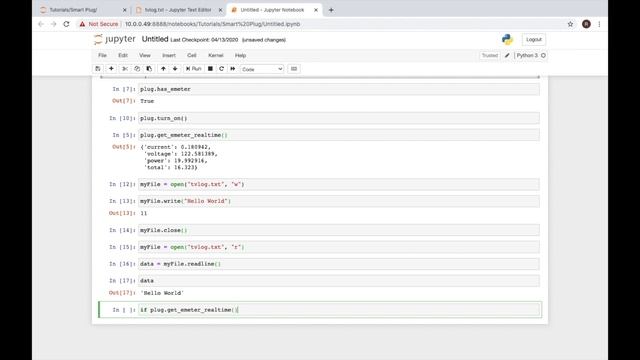The height and width of the screenshot is (360, 640).
Task: Save notebook with the floppy disk icon
Action: tap(98, 69)
